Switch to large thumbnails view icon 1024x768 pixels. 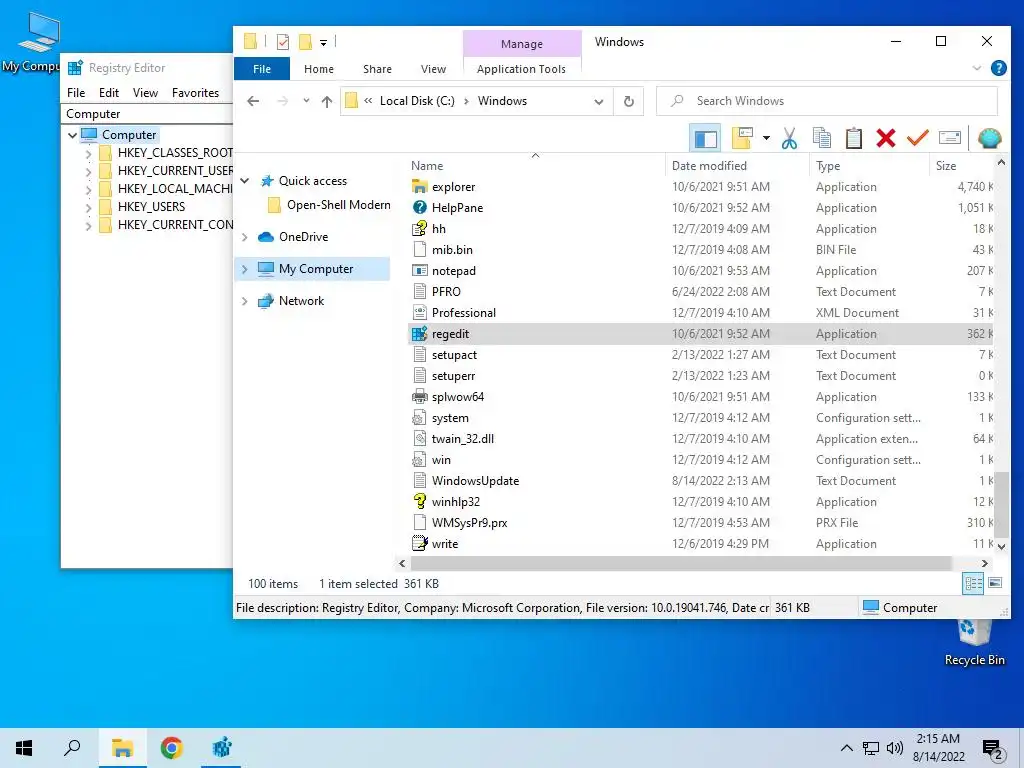click(995, 583)
